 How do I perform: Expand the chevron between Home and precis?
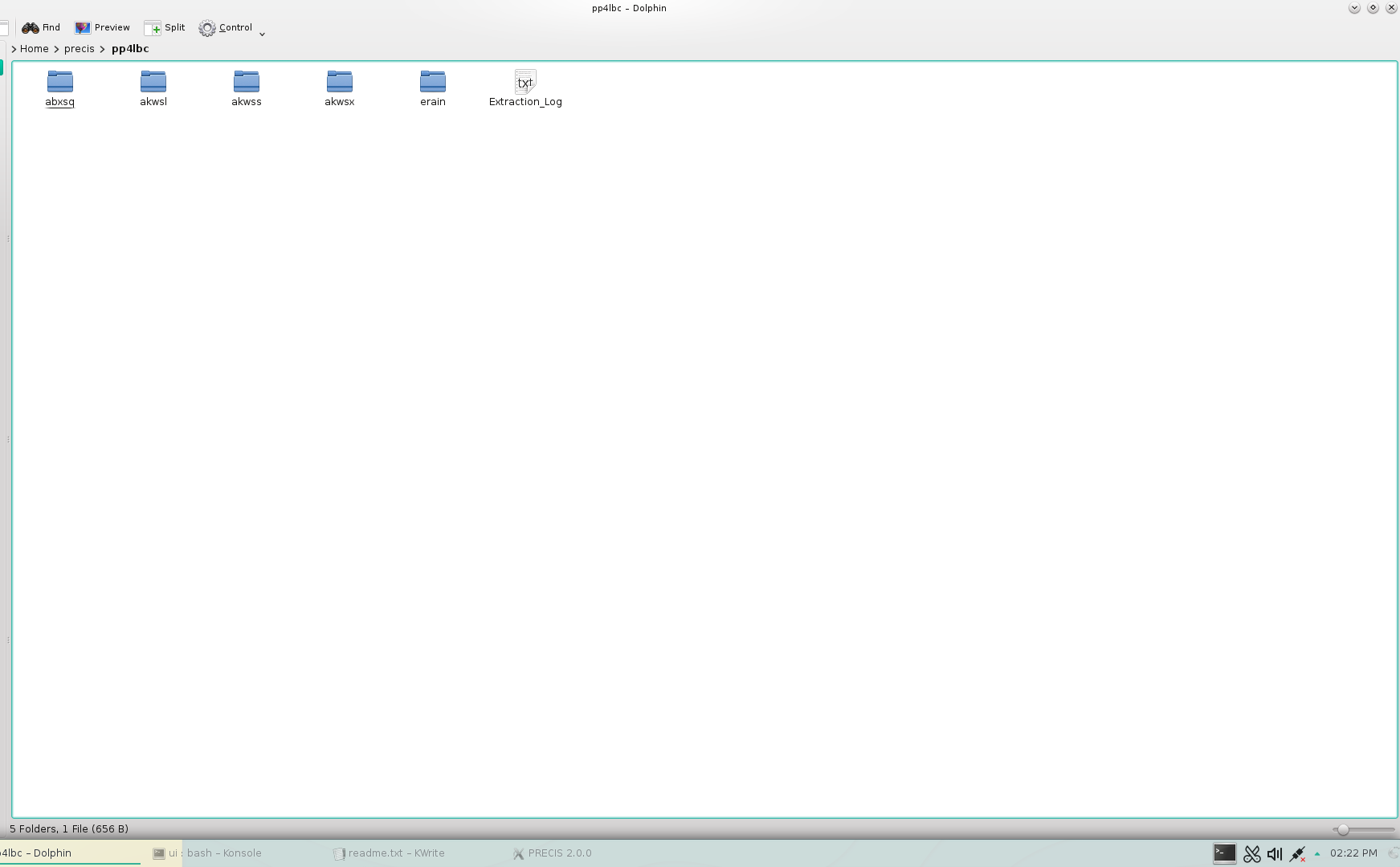56,49
